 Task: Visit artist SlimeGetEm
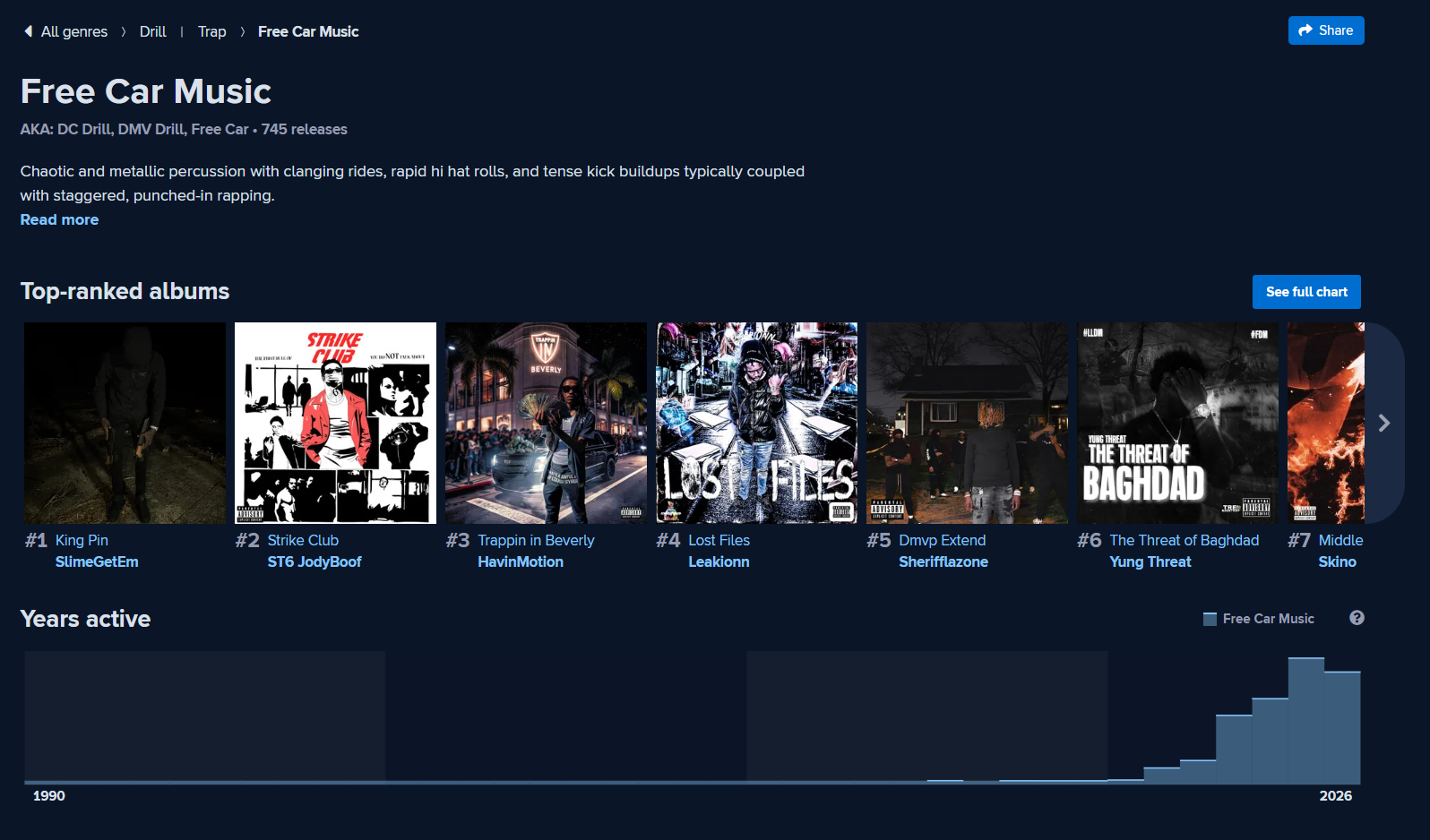[97, 561]
